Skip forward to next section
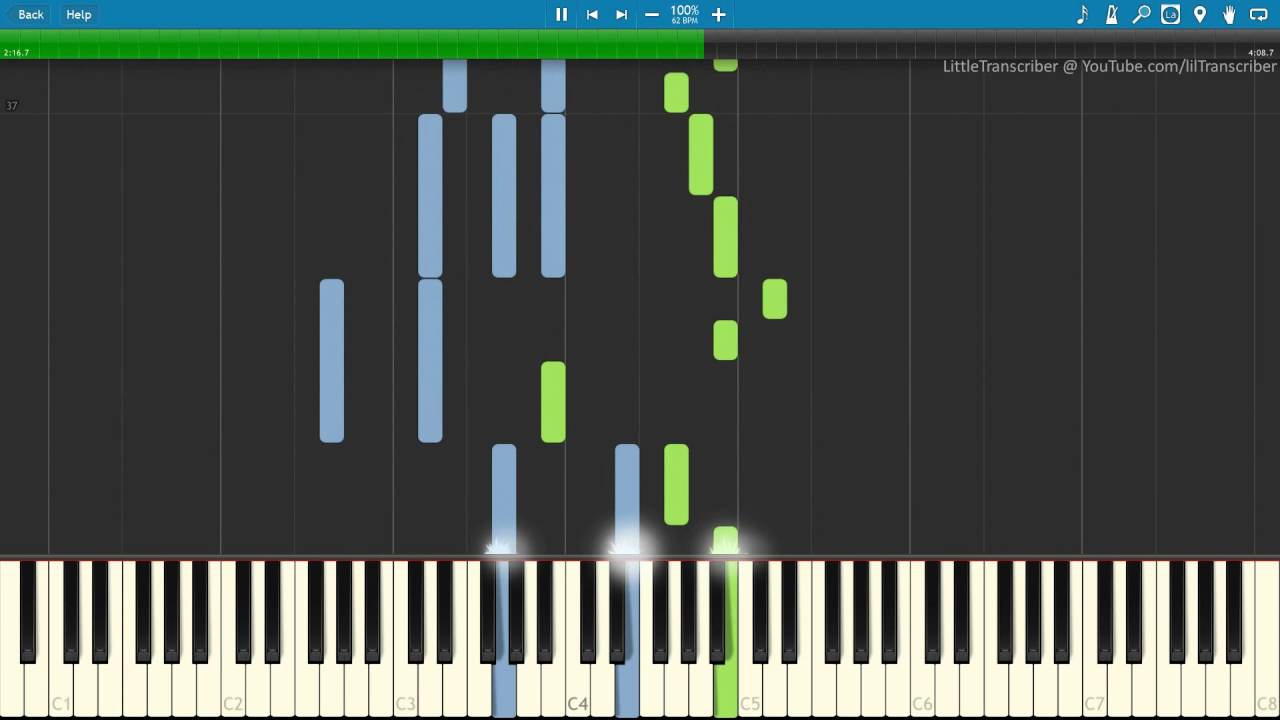The width and height of the screenshot is (1280, 720). coord(621,14)
